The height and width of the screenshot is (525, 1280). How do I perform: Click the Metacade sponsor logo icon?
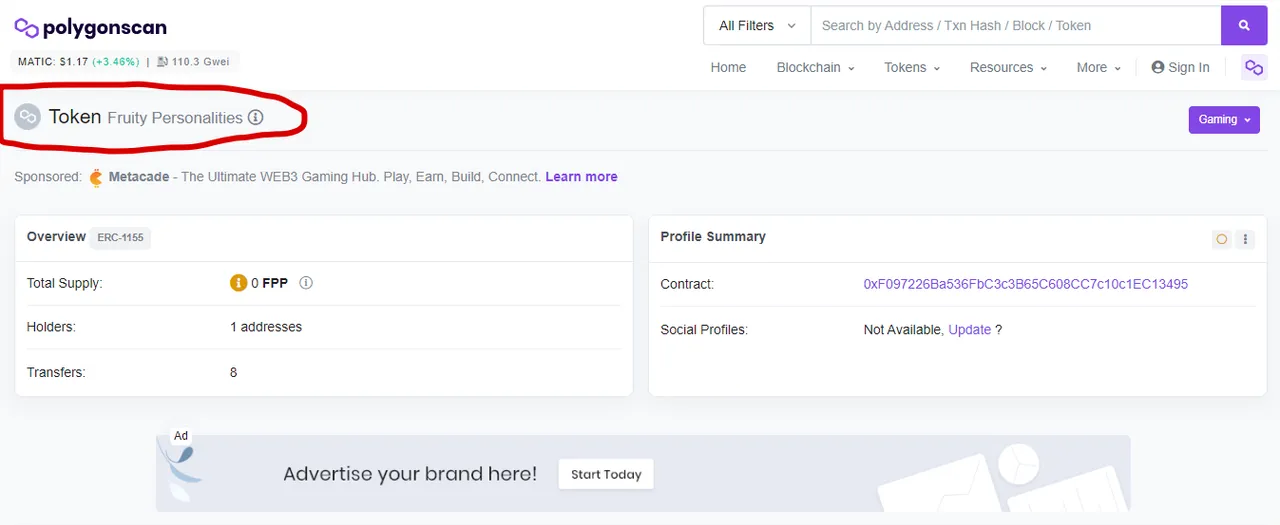(x=96, y=177)
